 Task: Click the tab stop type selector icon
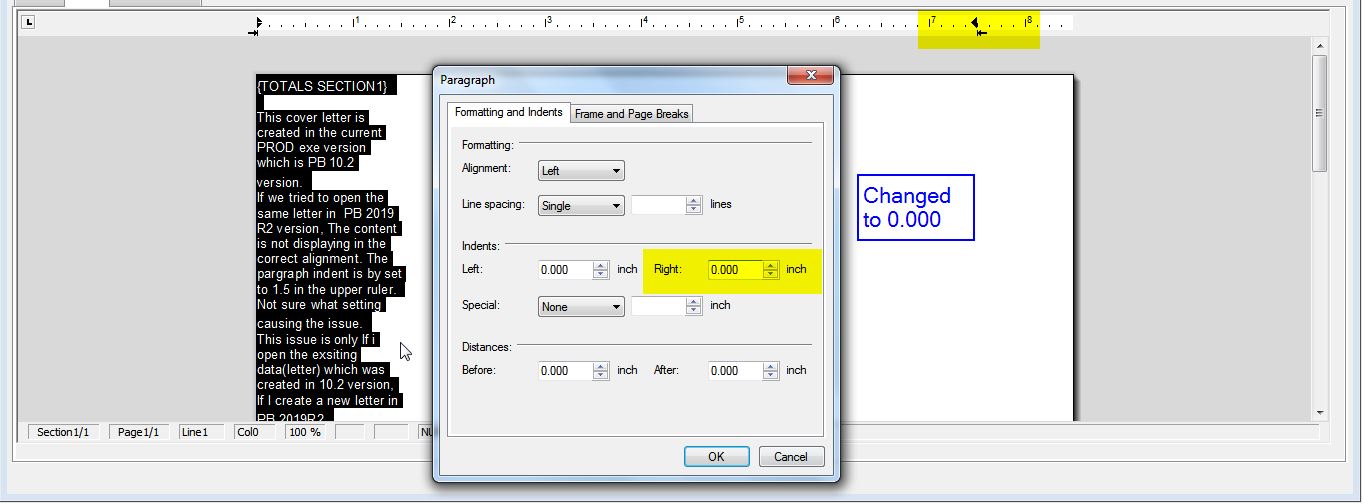(28, 22)
